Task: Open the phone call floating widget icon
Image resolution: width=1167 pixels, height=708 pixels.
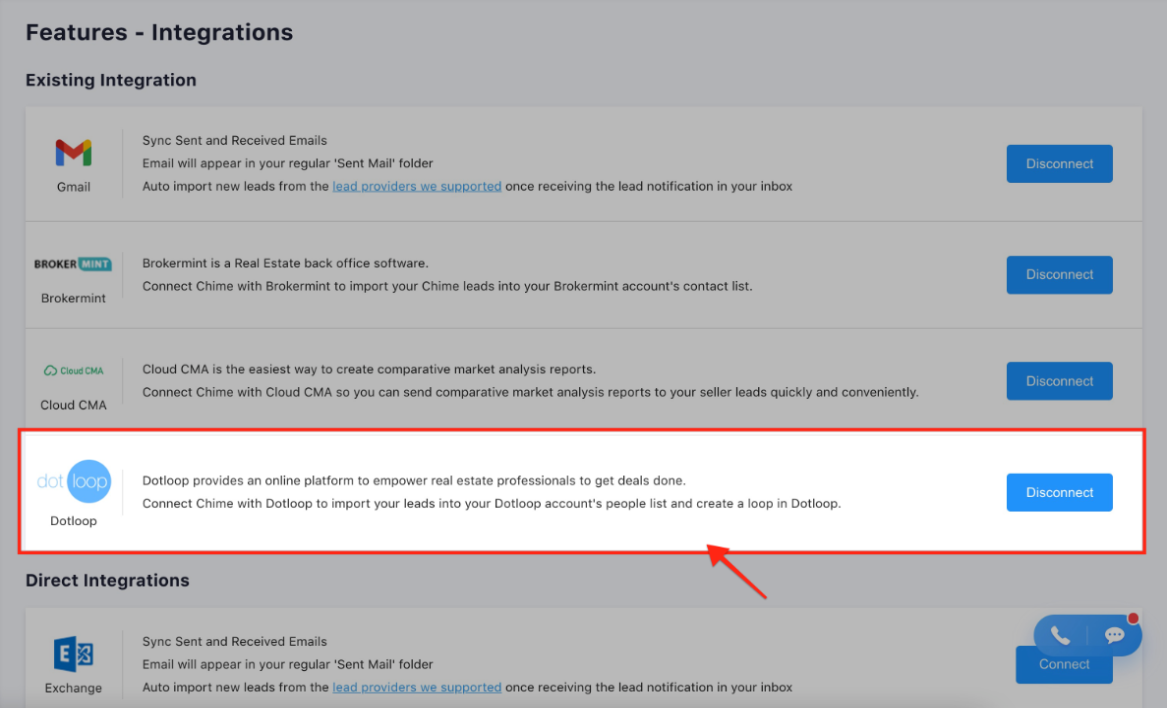Action: 1060,636
